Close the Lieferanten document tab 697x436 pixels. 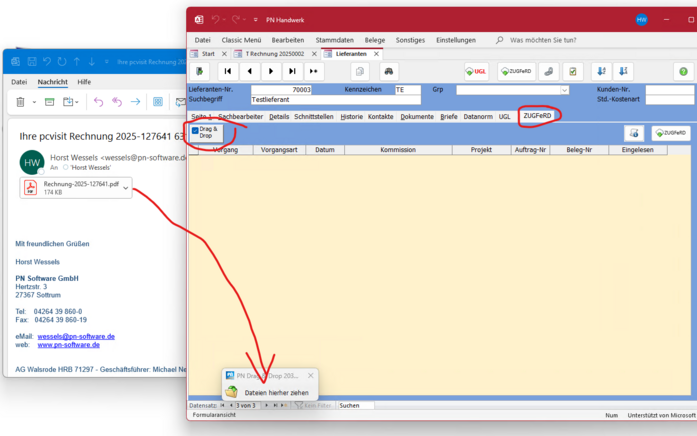coord(377,54)
